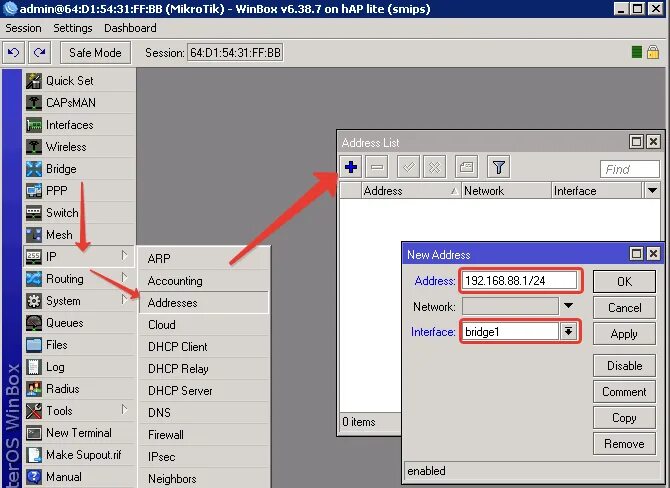The height and width of the screenshot is (488, 670).
Task: Open the Dashboard menu
Action: coord(130,28)
